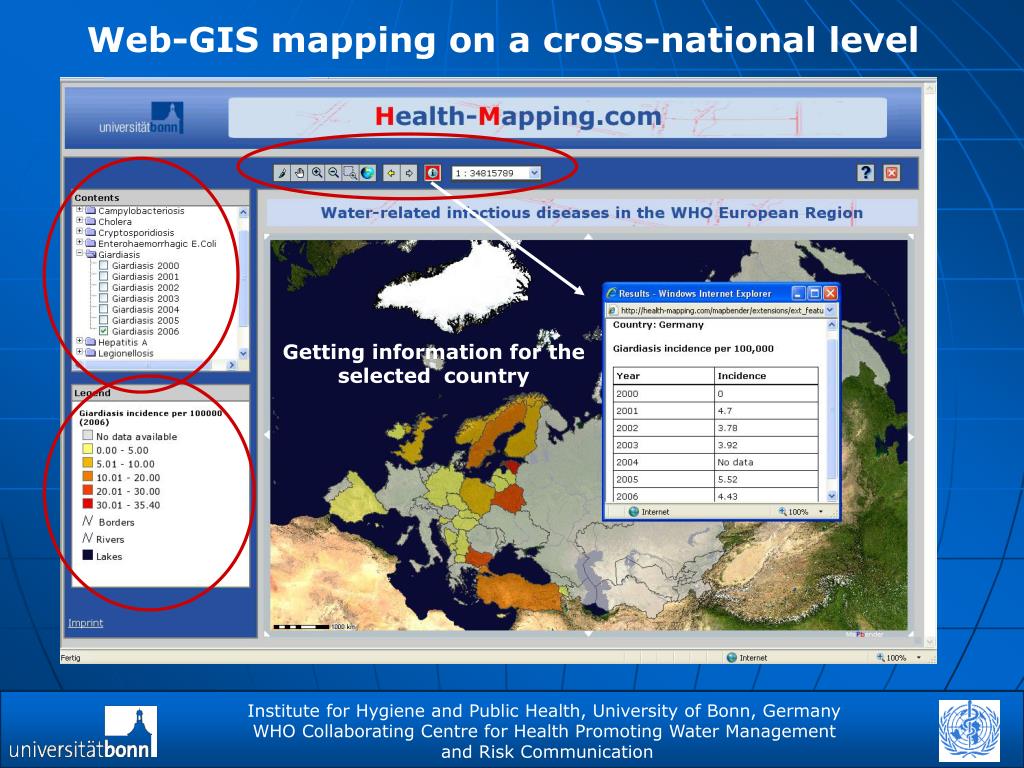Click the Results window URL field

pyautogui.click(x=722, y=311)
